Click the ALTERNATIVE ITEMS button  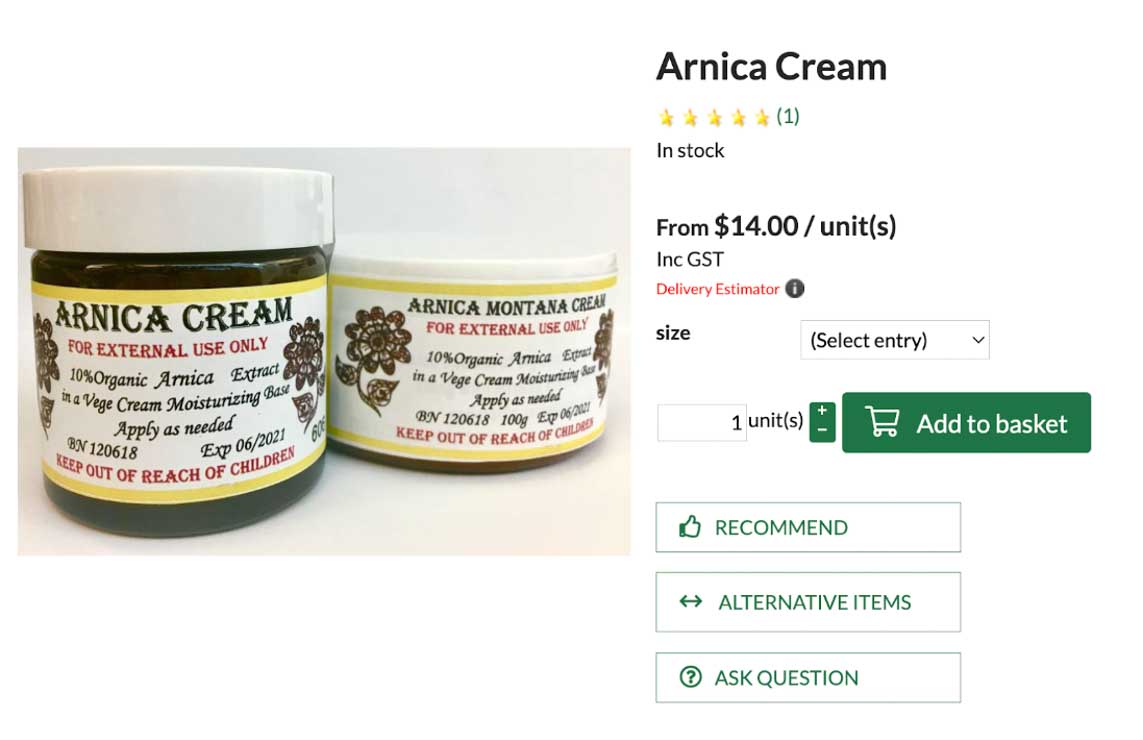click(808, 602)
